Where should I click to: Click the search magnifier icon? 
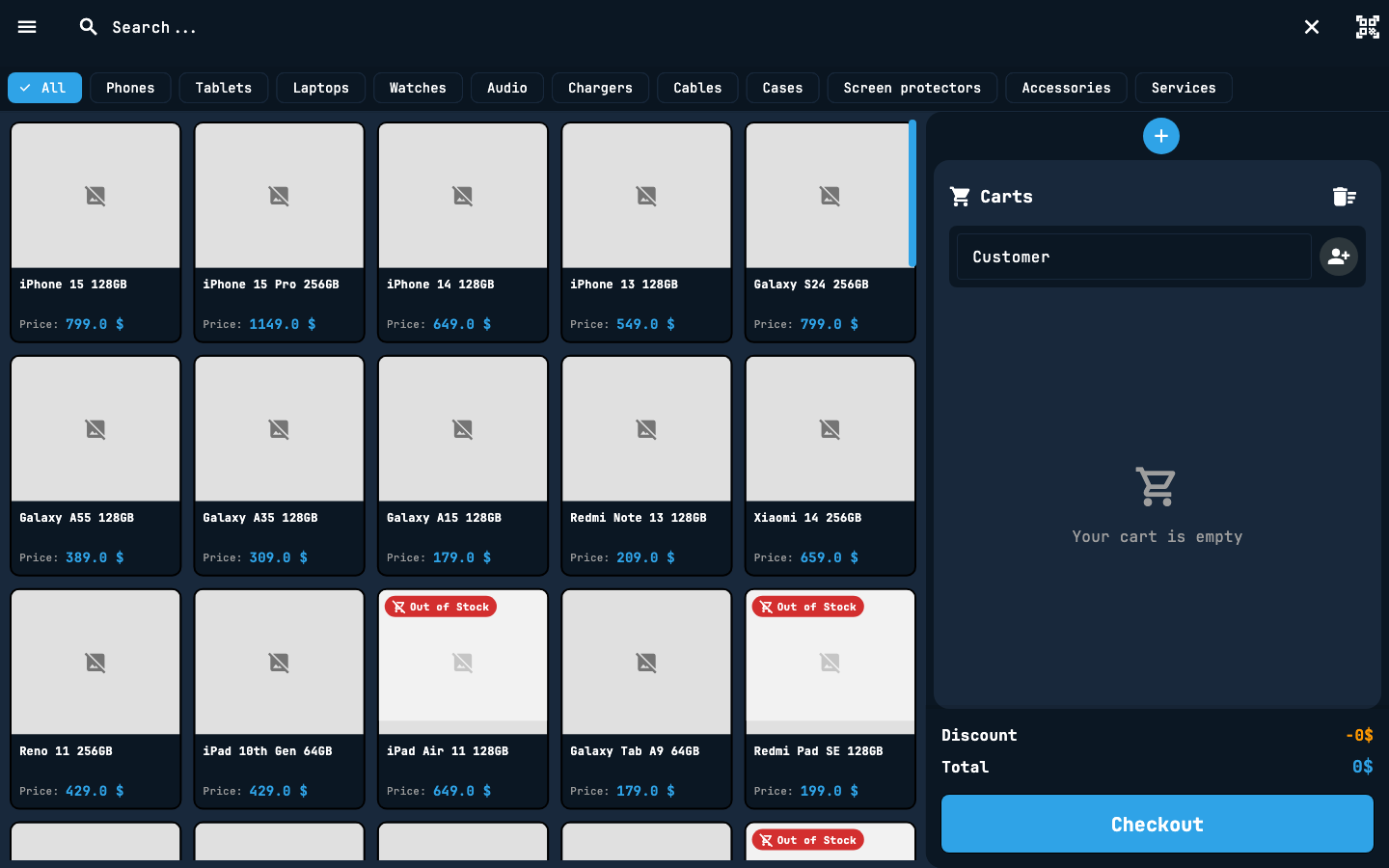(x=89, y=27)
